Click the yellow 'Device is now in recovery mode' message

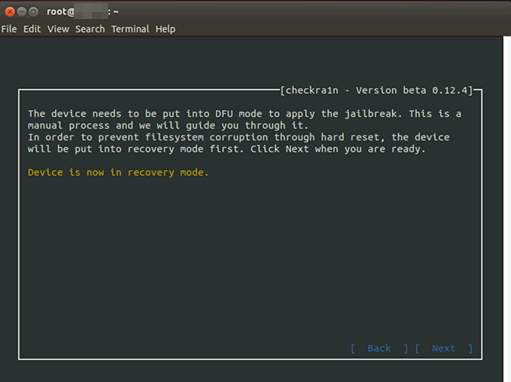[x=118, y=172]
